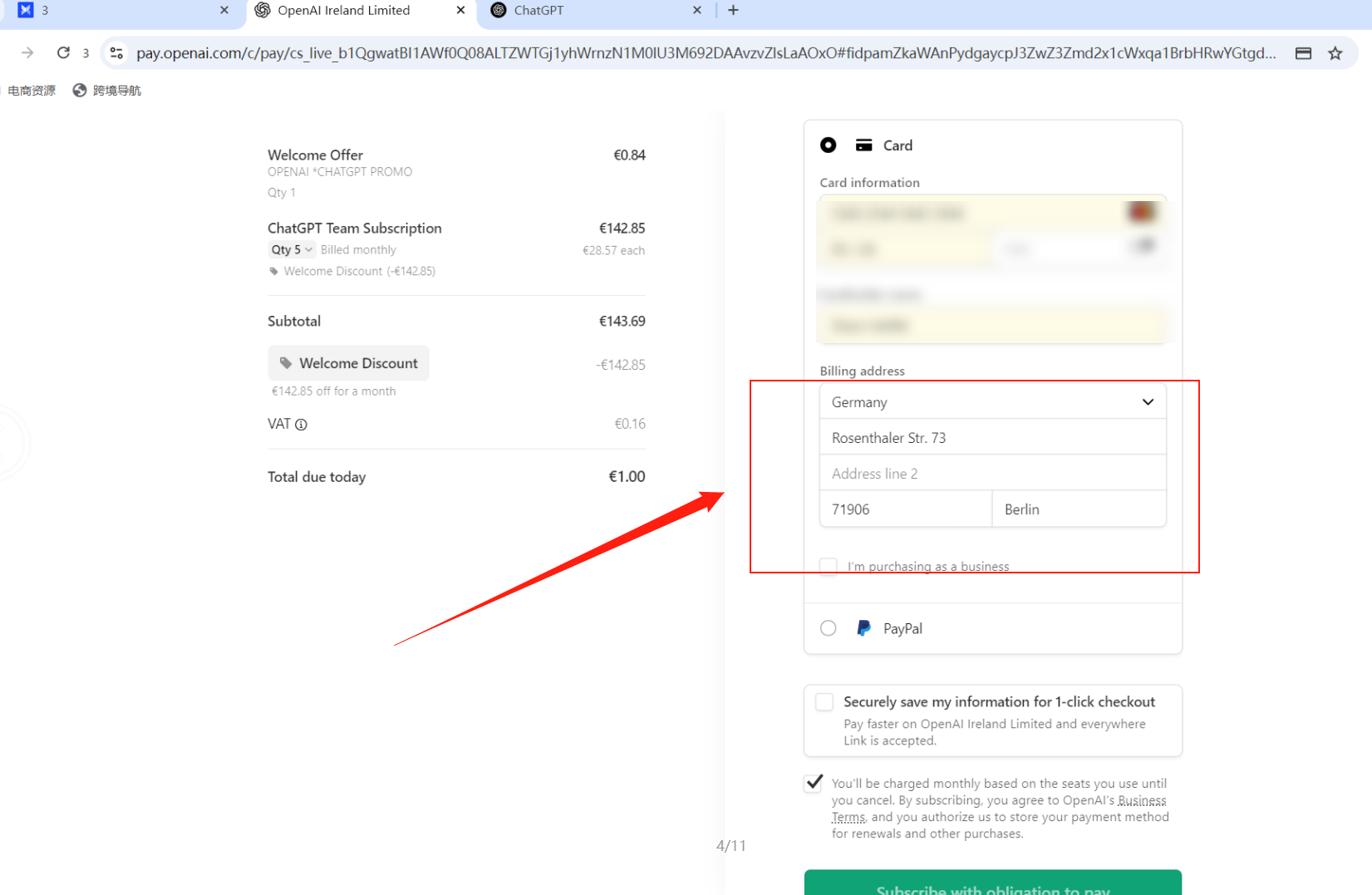Open the Business Terms link
The width and height of the screenshot is (1372, 895).
tap(1141, 801)
